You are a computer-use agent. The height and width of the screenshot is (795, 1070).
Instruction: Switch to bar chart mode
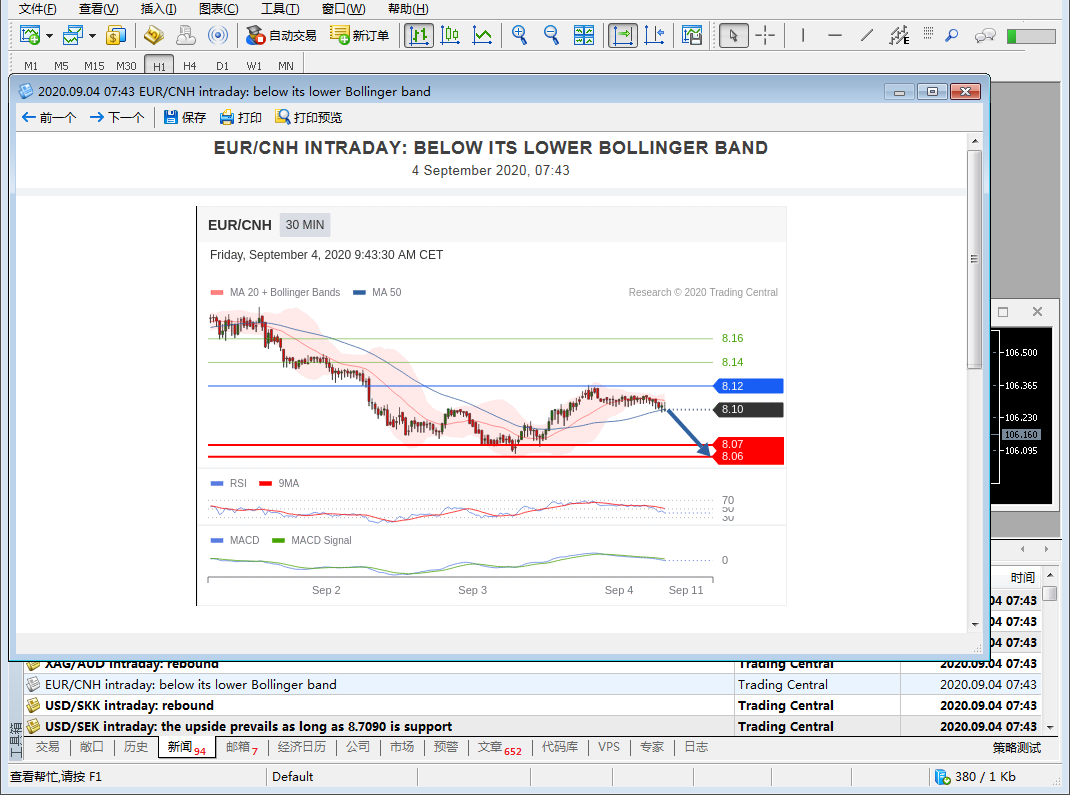(x=419, y=35)
